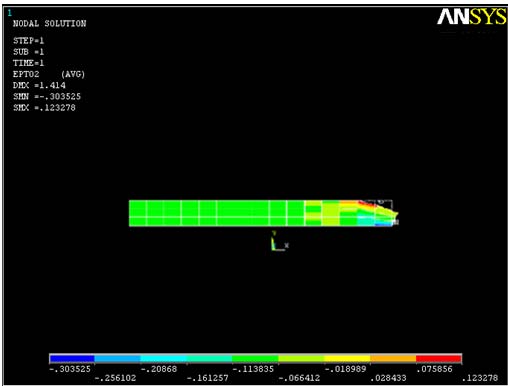Click legend value -.161257

coord(207,378)
